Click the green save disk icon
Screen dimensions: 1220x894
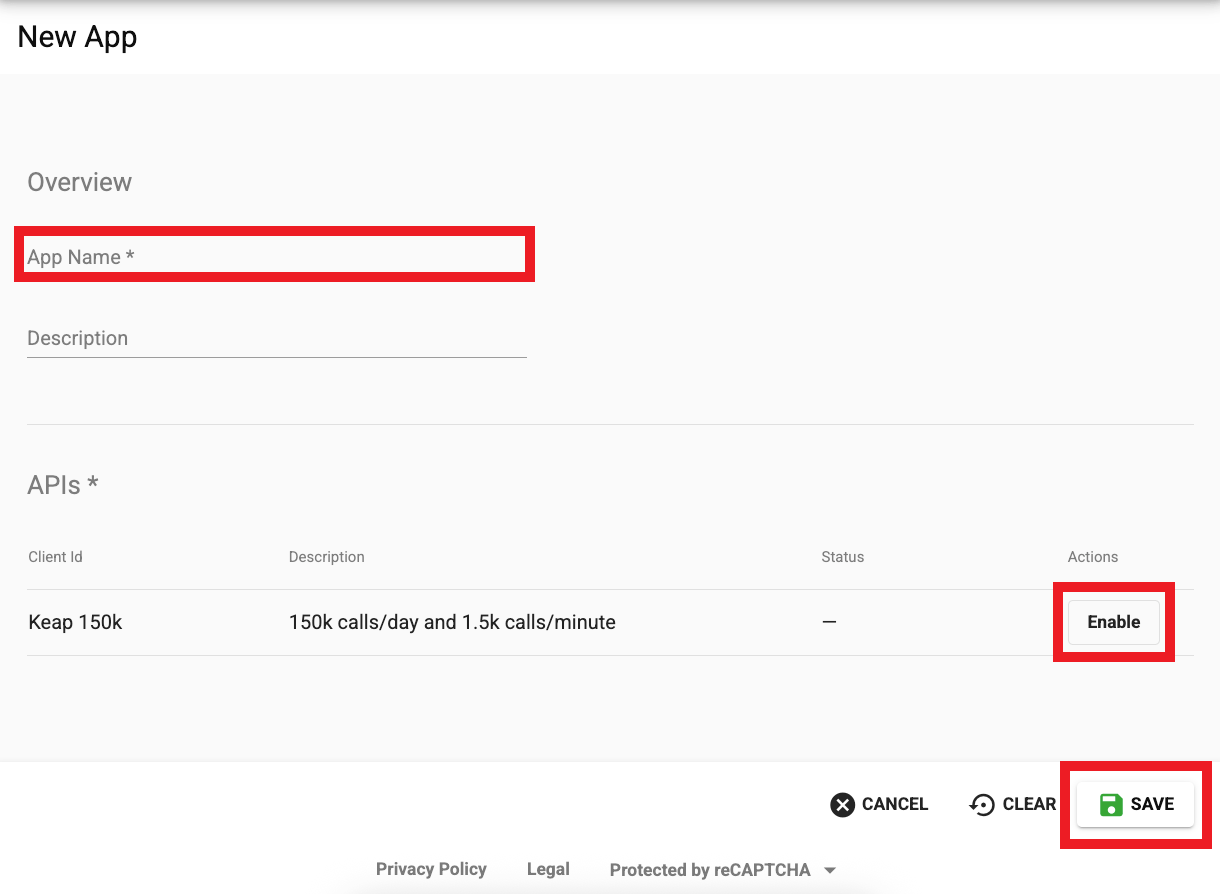point(1111,803)
